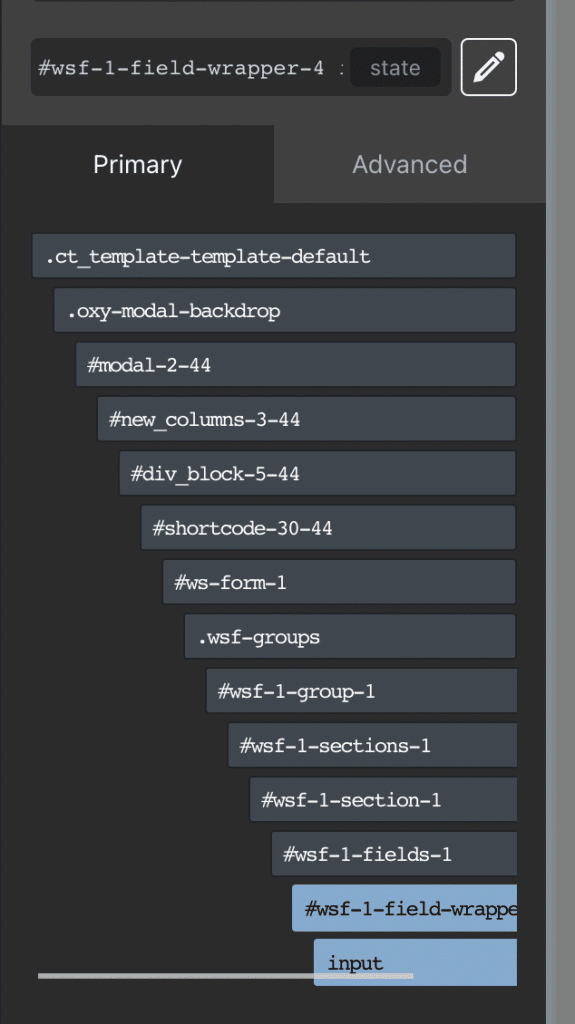Choose the #wsf-1-section-1 element
This screenshot has width=575, height=1024.
click(383, 799)
